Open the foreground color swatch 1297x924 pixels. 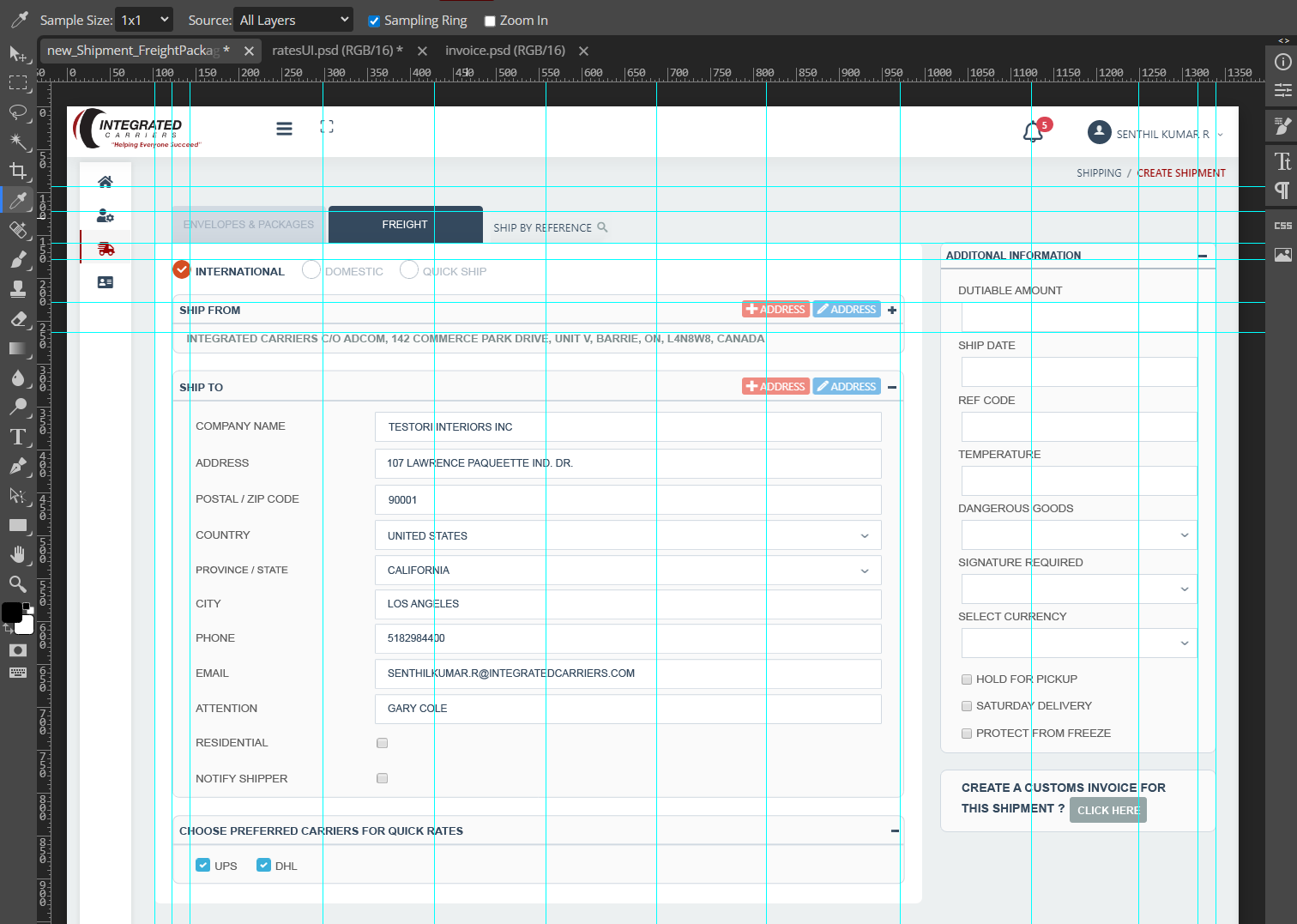pos(11,612)
